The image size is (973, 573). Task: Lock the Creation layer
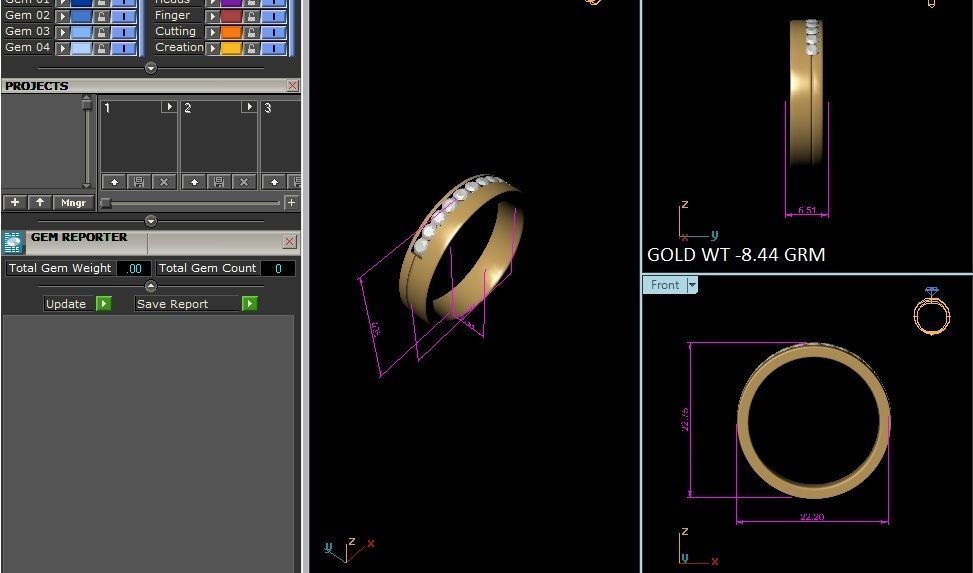251,48
